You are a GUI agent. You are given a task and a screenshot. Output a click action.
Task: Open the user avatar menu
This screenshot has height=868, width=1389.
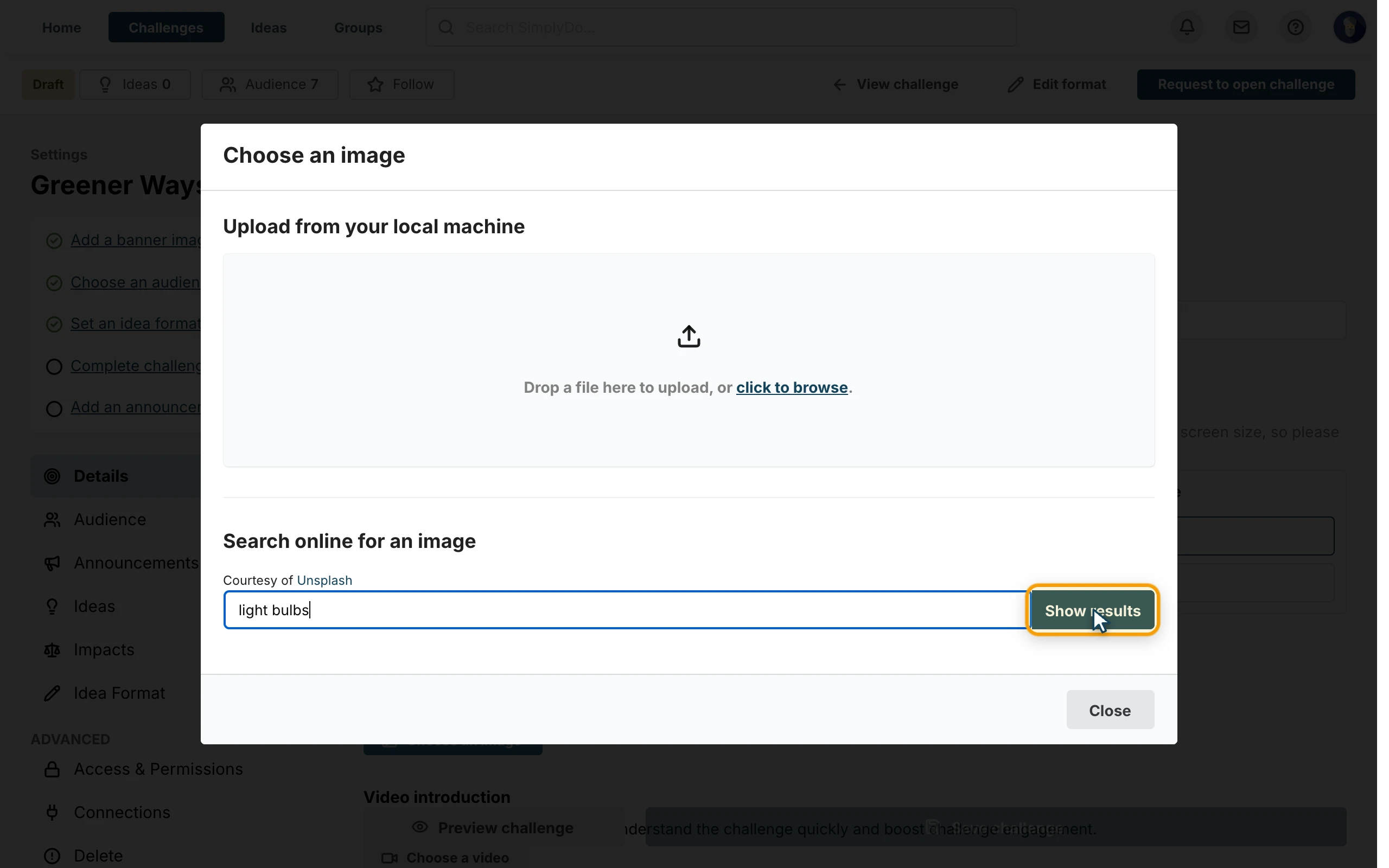pyautogui.click(x=1349, y=27)
